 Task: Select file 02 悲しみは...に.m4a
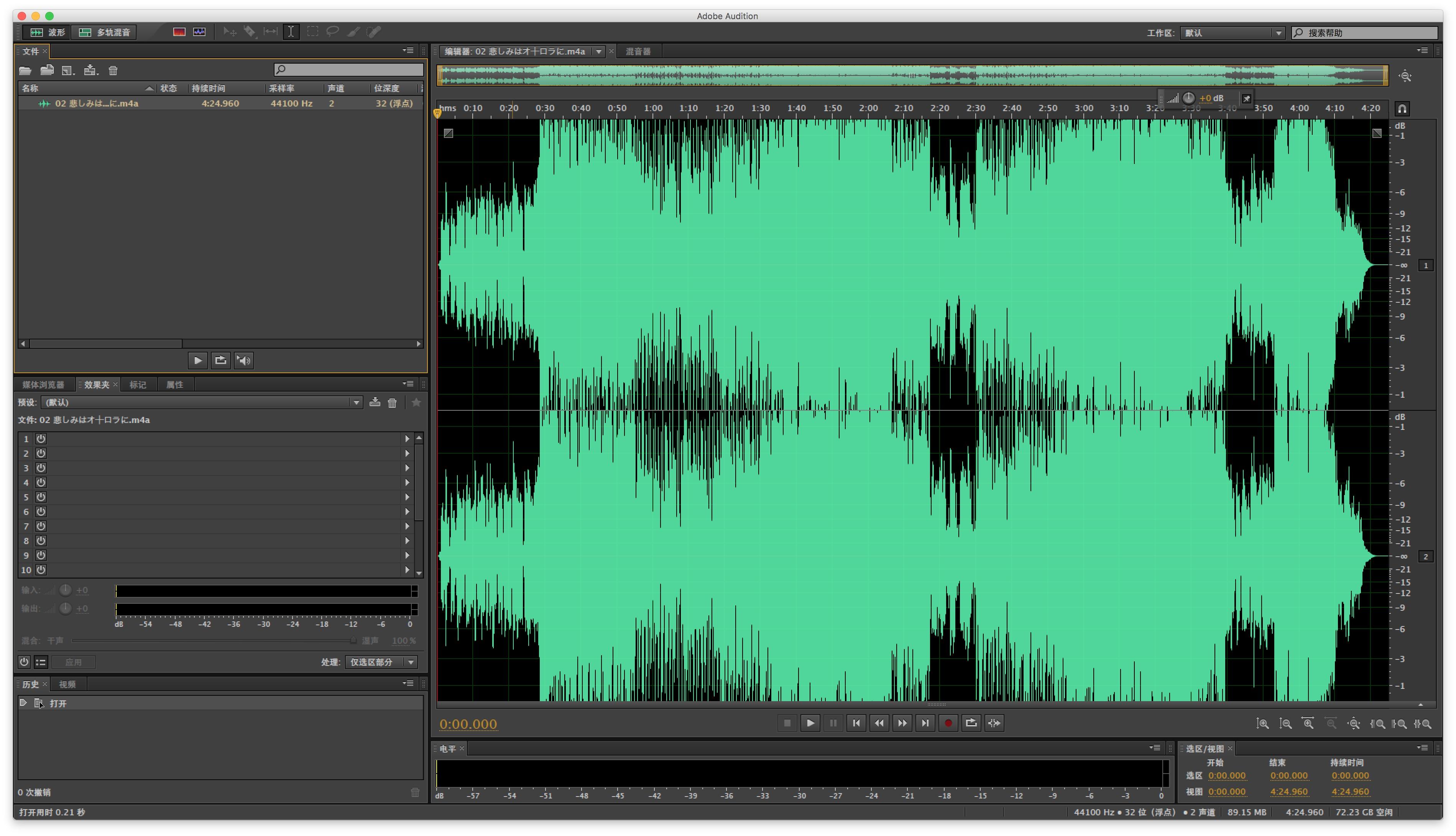[x=220, y=104]
